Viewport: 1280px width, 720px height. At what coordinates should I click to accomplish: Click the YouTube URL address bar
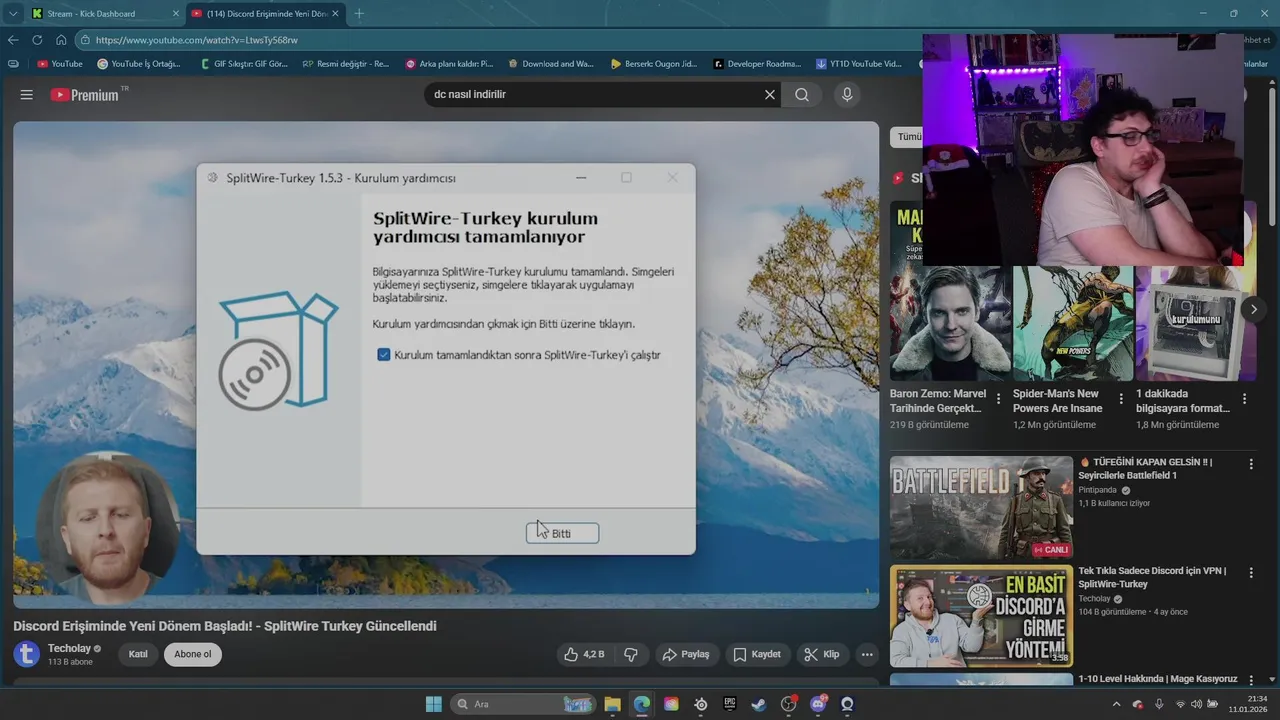[x=500, y=40]
